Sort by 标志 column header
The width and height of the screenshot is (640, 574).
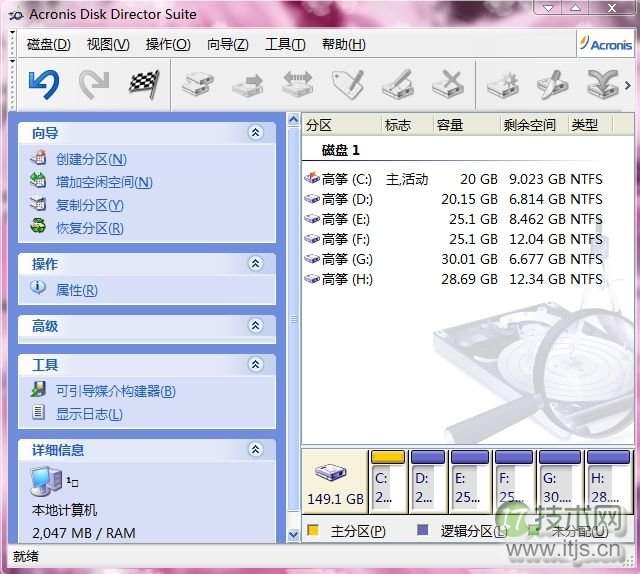[408, 125]
